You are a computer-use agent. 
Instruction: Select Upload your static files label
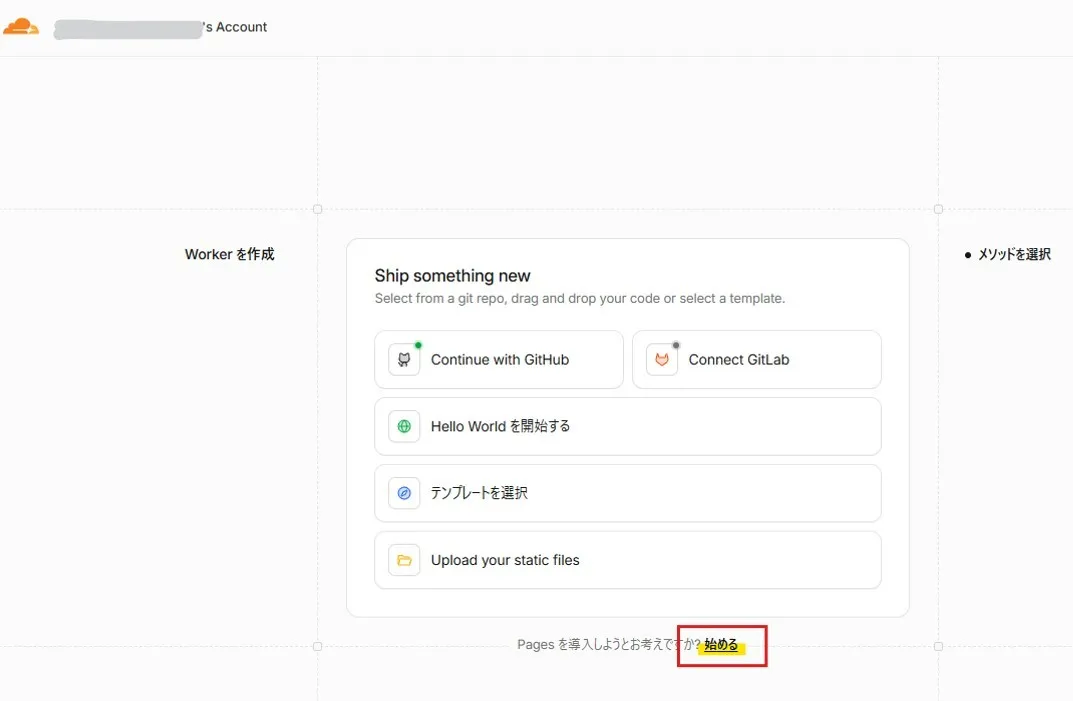point(505,560)
